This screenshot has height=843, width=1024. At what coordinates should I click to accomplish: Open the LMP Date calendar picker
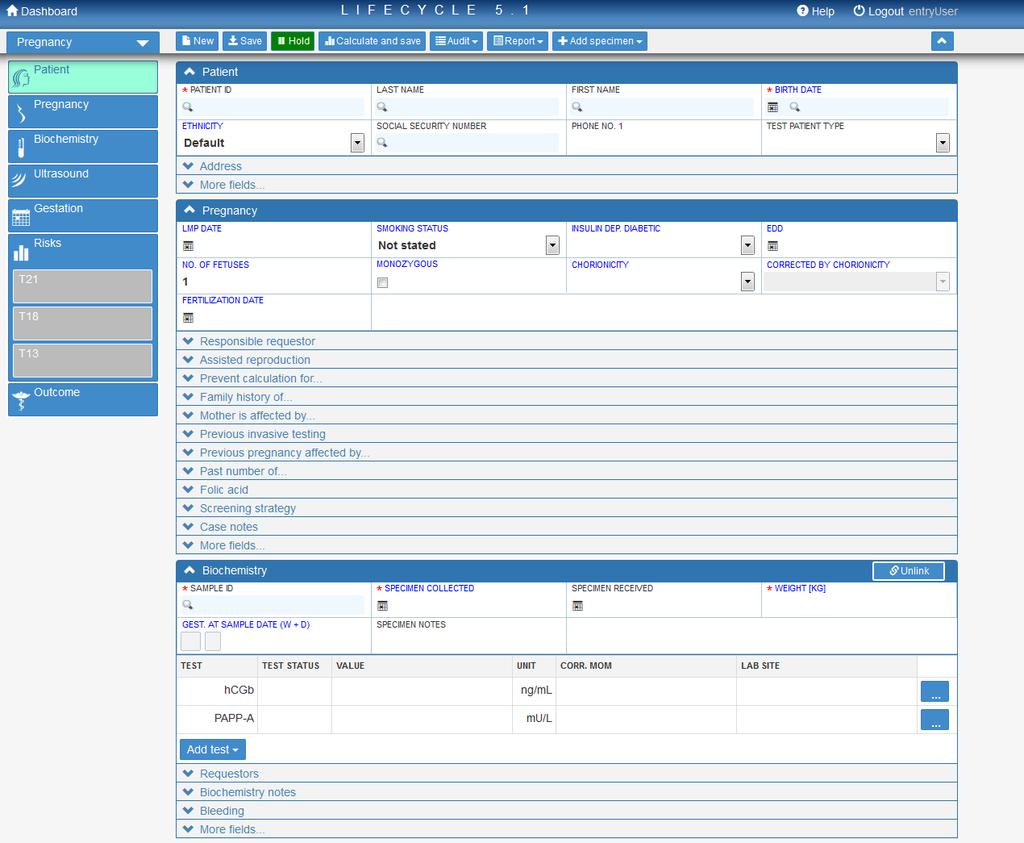pos(188,246)
